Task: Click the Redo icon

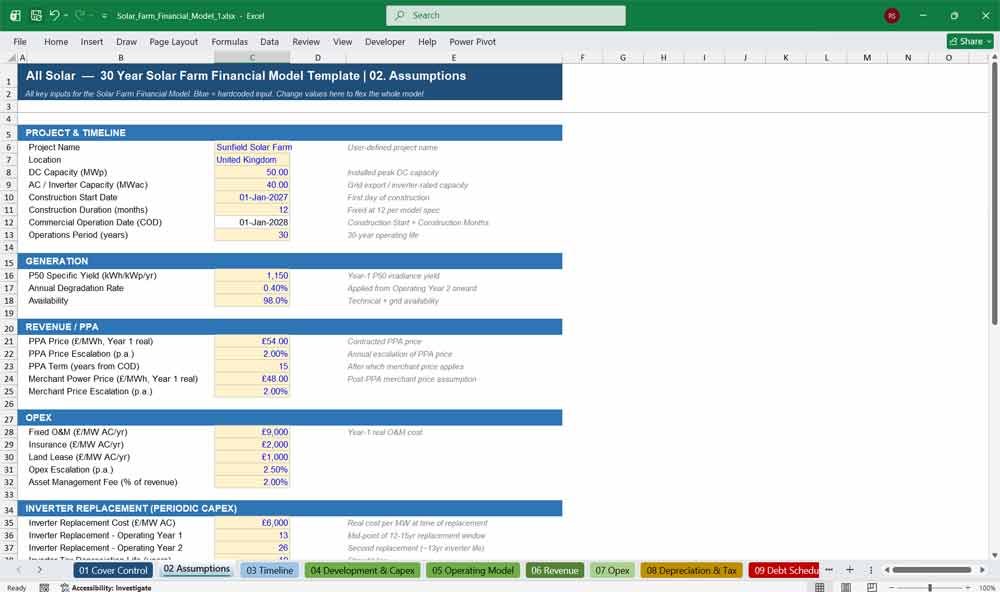Action: (80, 15)
